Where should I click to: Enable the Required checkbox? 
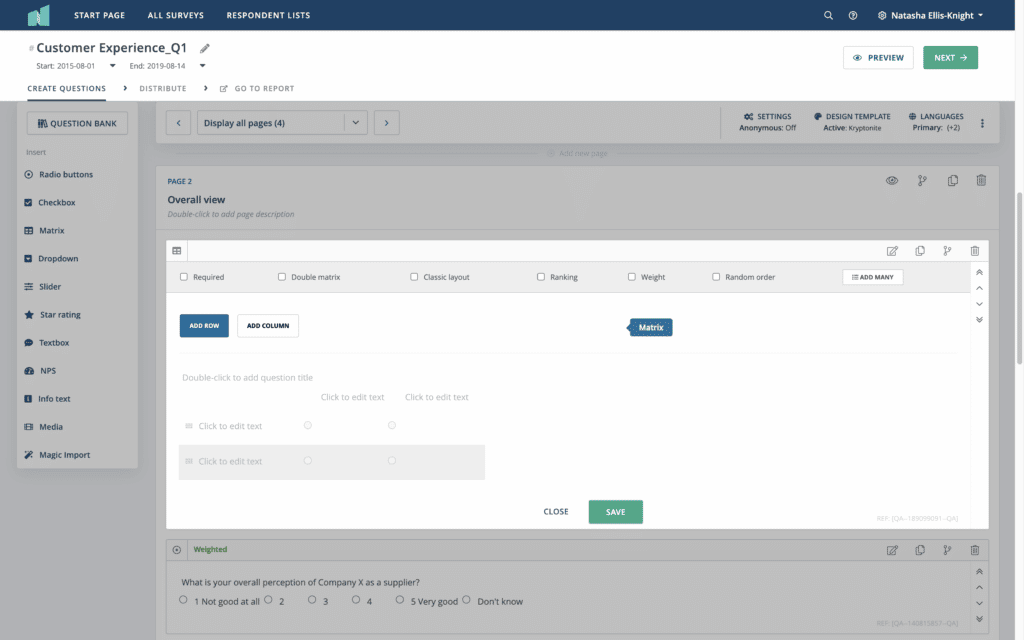pyautogui.click(x=184, y=277)
